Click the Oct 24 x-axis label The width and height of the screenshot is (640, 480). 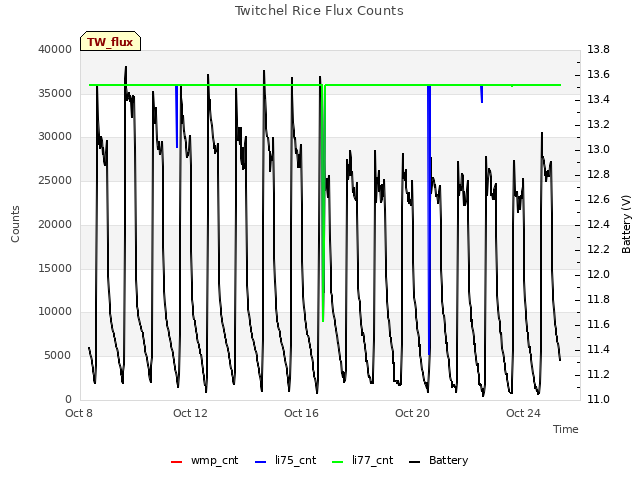coord(523,413)
